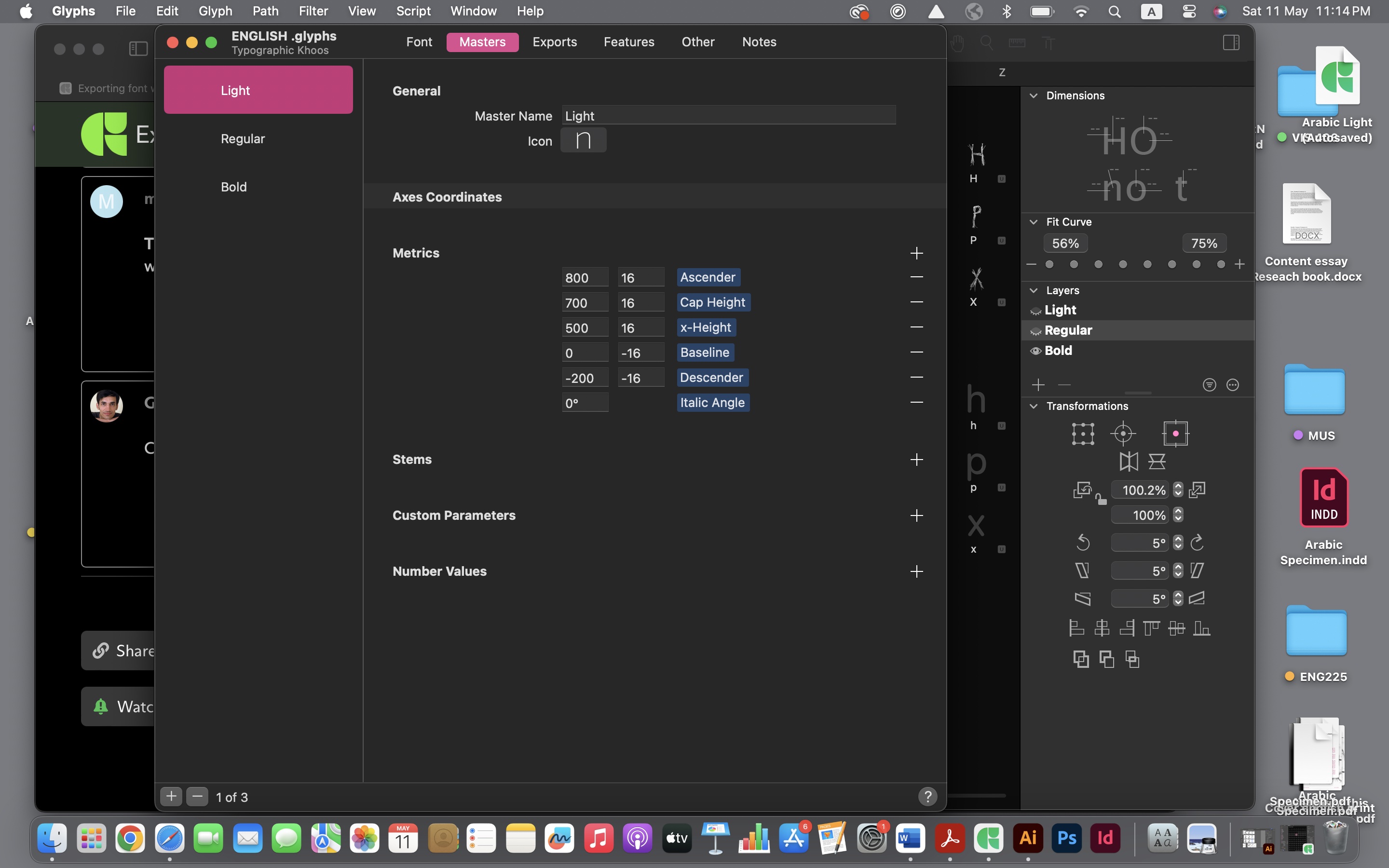Collapse the Fit Curve section

(1034, 222)
